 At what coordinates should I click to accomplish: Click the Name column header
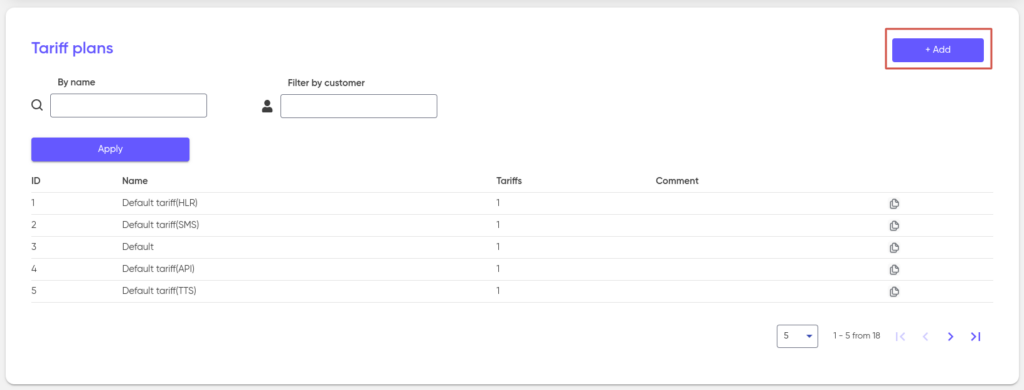click(135, 180)
